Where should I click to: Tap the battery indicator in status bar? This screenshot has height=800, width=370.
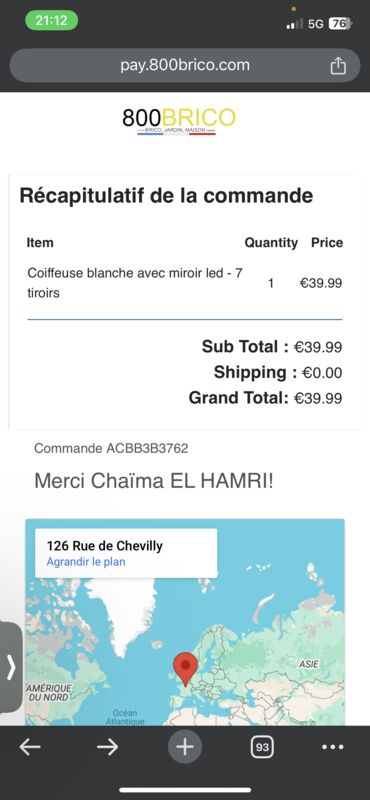[x=340, y=23]
